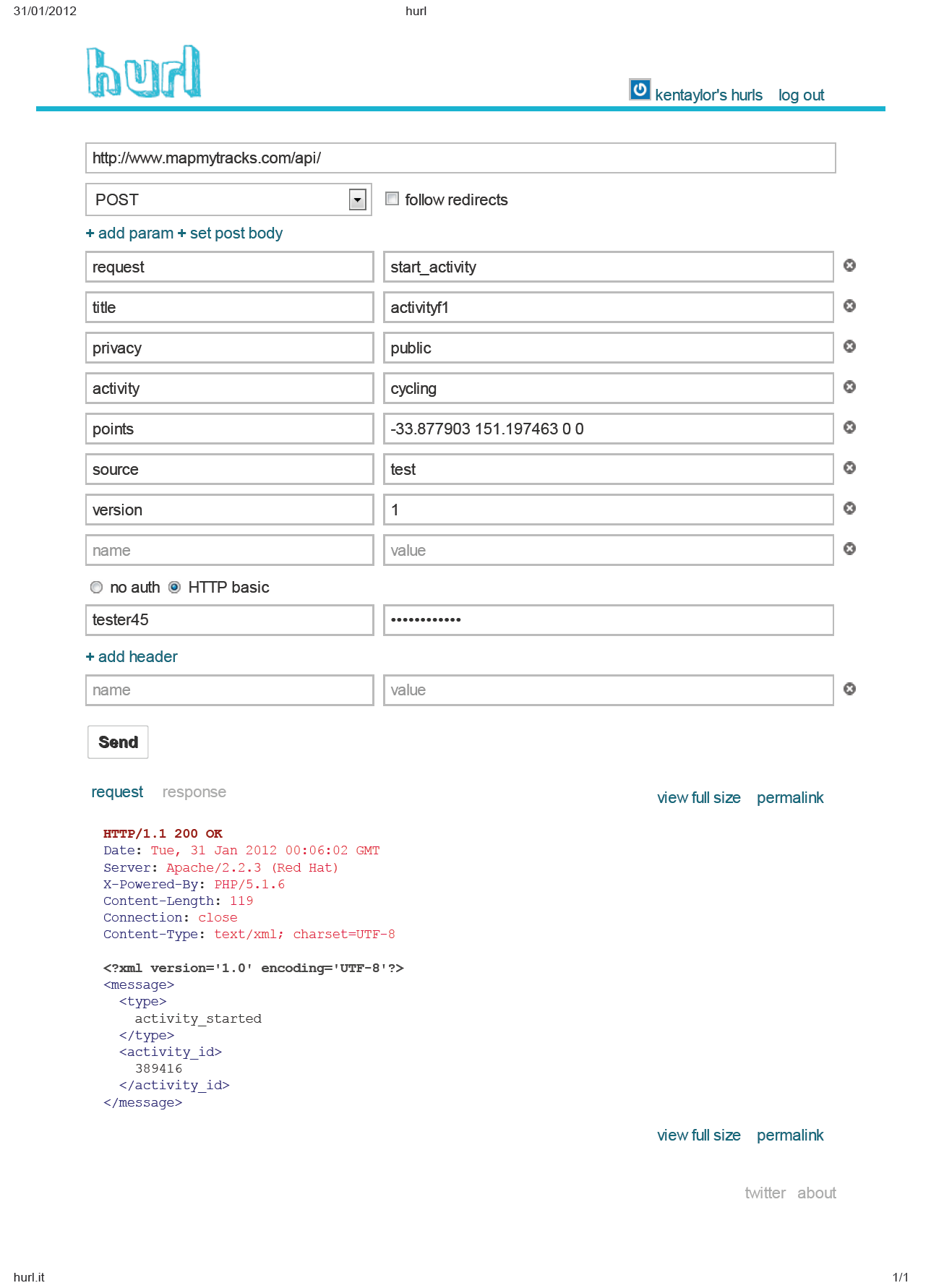The height and width of the screenshot is (1288, 931).
Task: Remove the 'privacy' parameter row
Action: pyautogui.click(x=849, y=347)
